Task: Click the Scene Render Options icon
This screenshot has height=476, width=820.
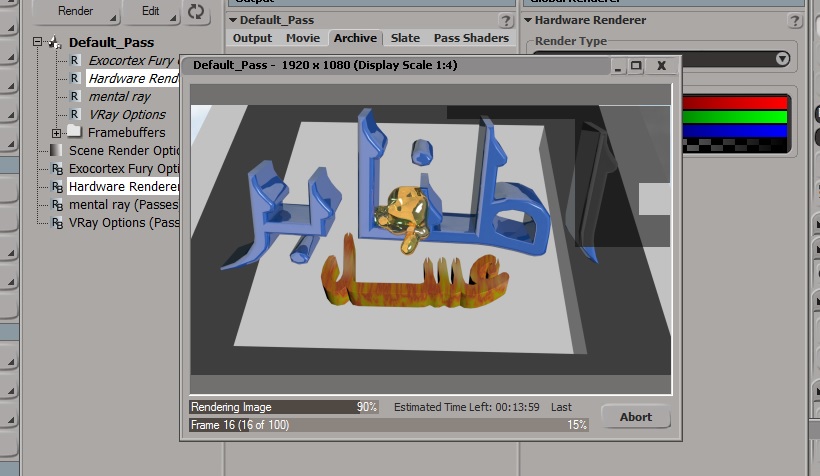Action: tap(56, 151)
